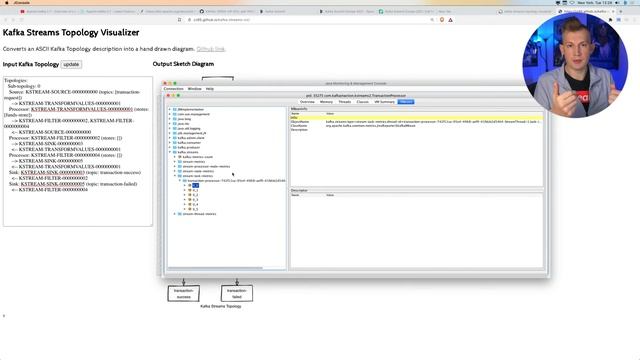Click the java.util.logging folder icon

(x=175, y=129)
